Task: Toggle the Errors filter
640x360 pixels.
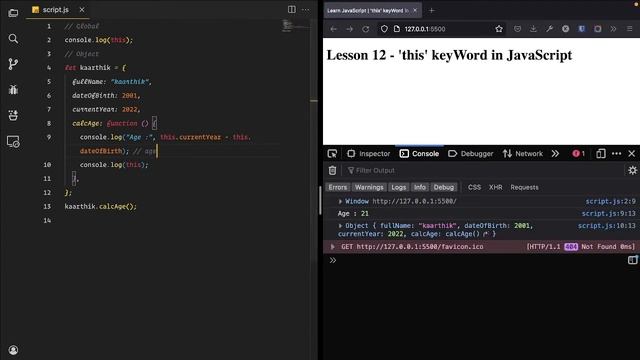Action: 338,187
